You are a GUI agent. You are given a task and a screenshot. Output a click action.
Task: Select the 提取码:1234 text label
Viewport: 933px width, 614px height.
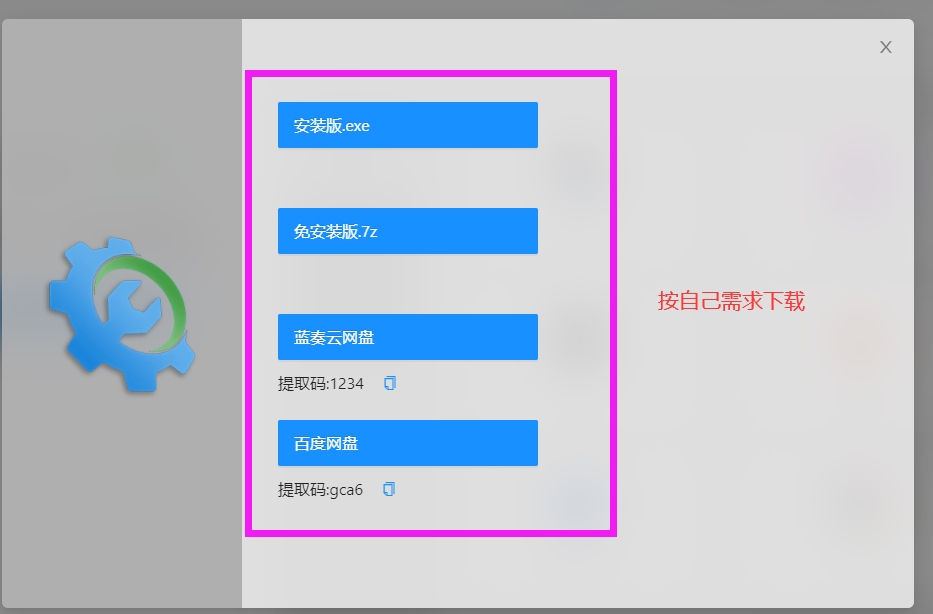coord(320,383)
